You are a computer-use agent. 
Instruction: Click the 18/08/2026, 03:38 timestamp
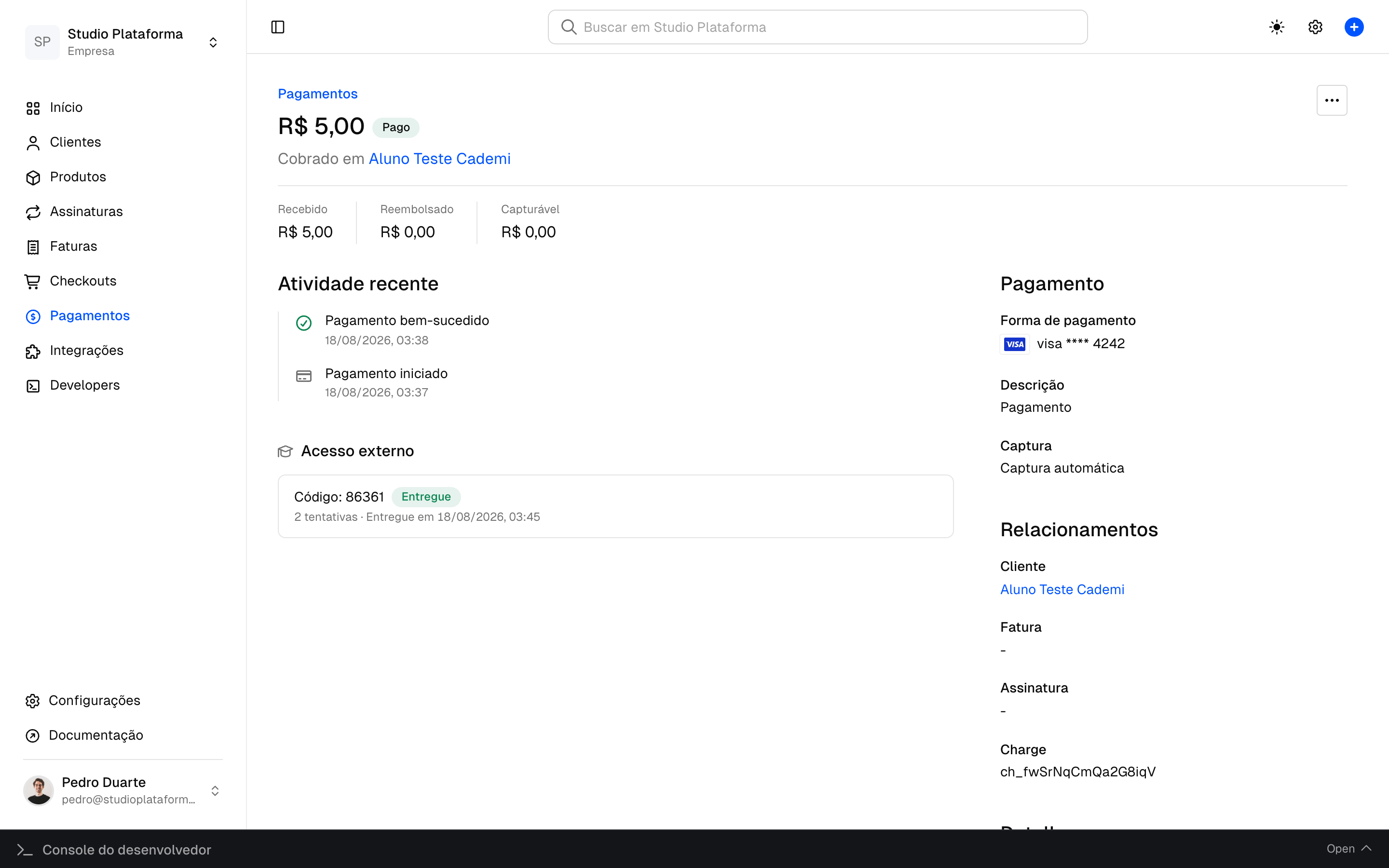pos(377,340)
